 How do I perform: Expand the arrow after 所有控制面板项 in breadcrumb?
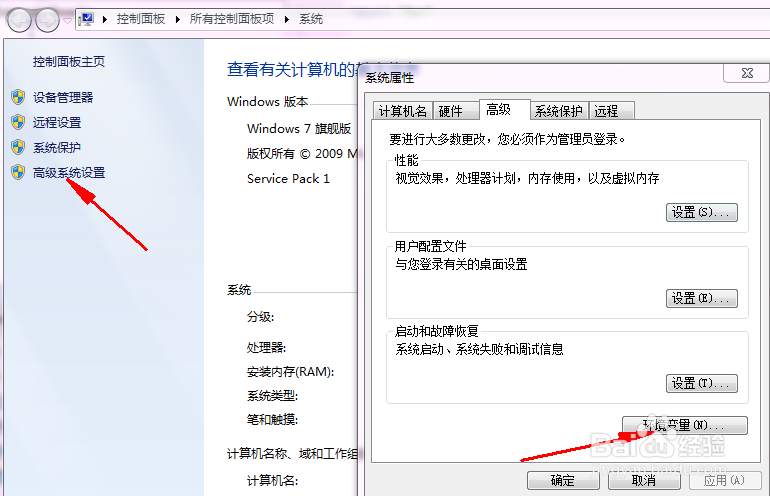coord(287,20)
